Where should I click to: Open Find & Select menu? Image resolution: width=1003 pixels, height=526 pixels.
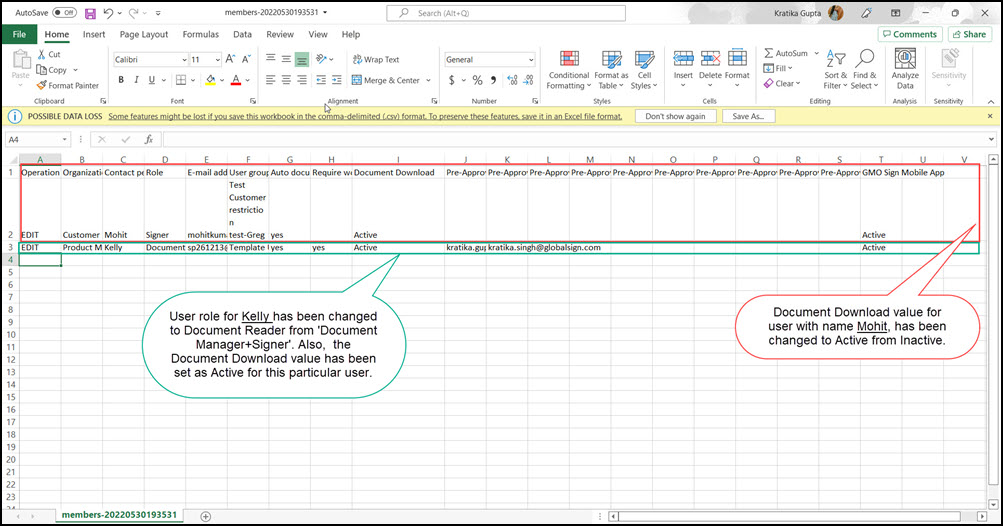tap(864, 70)
